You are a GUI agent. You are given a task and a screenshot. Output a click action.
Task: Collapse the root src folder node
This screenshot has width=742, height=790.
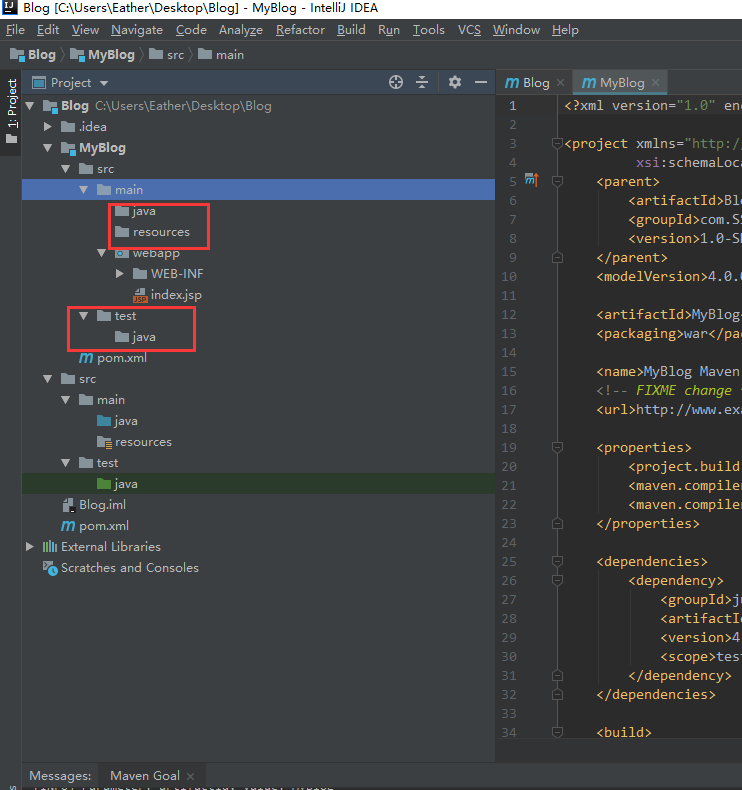[48, 379]
